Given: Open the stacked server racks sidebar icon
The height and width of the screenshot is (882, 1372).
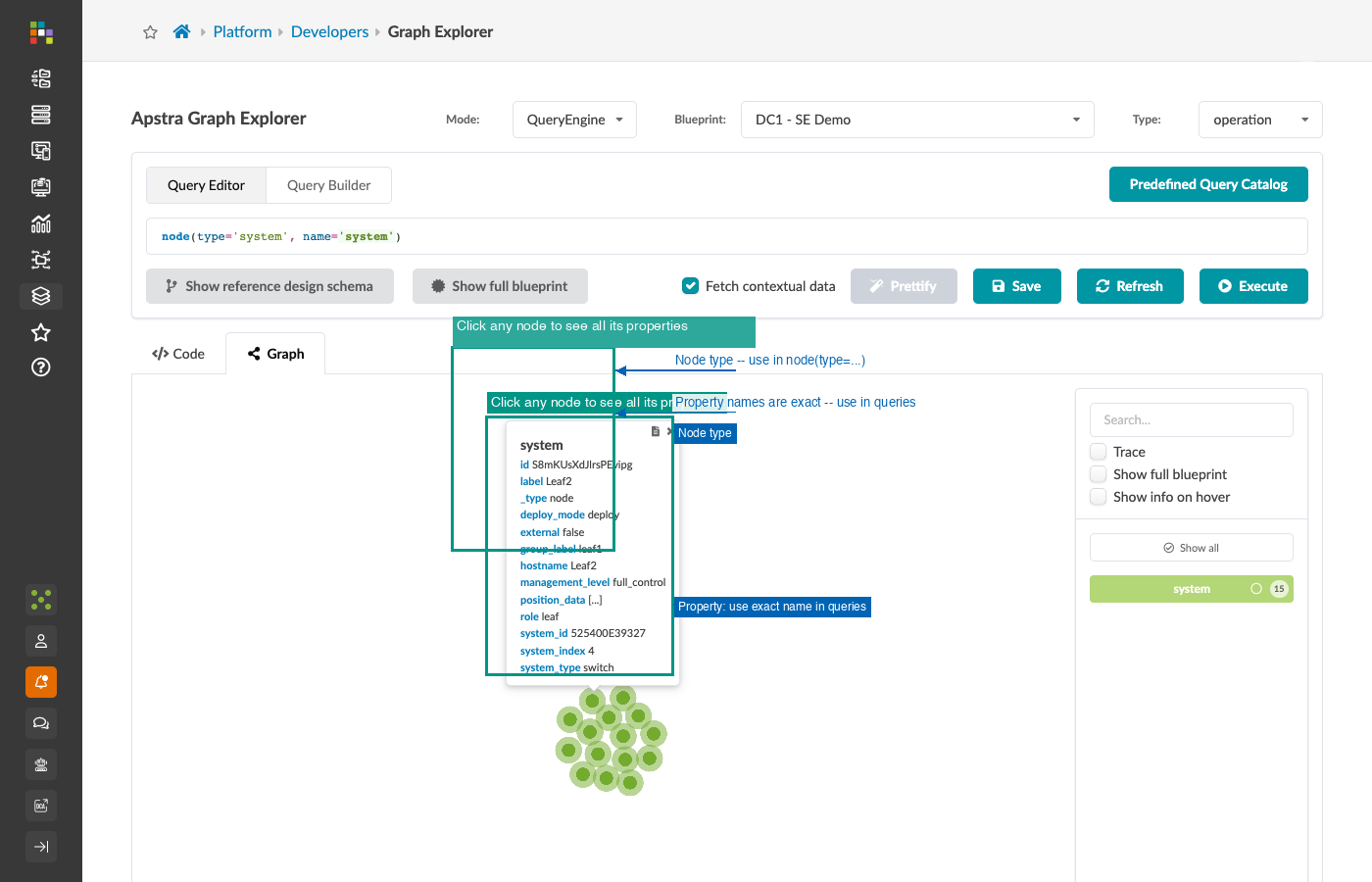Looking at the screenshot, I should click(41, 115).
